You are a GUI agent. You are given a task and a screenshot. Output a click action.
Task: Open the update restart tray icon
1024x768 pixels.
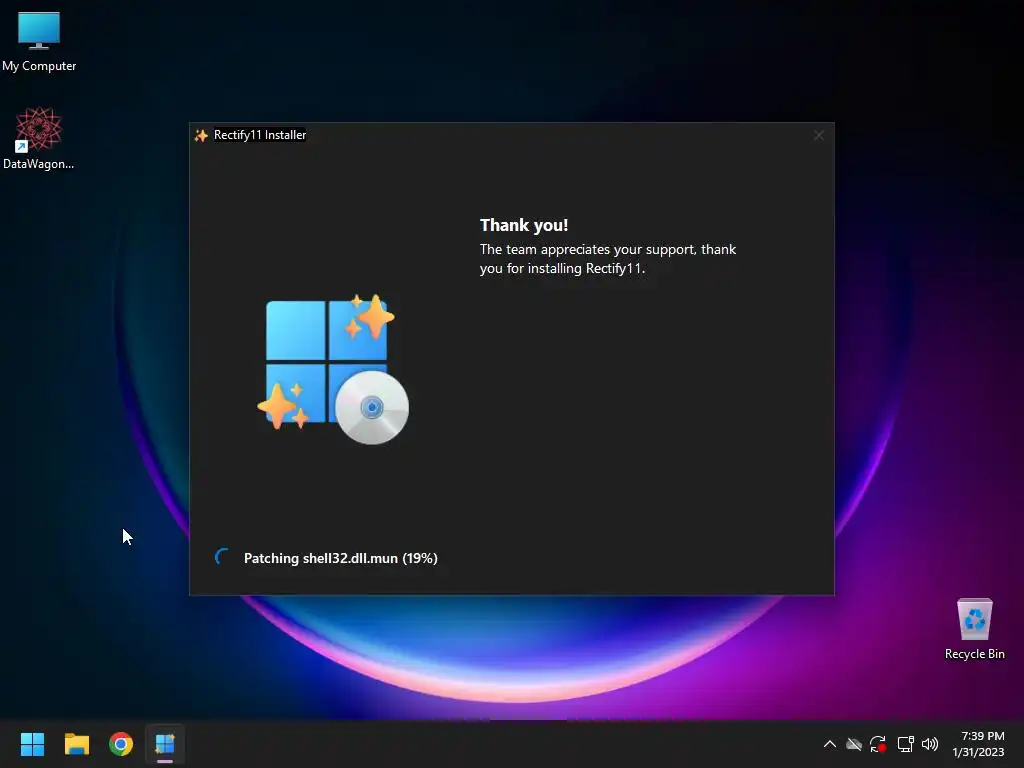coord(878,744)
